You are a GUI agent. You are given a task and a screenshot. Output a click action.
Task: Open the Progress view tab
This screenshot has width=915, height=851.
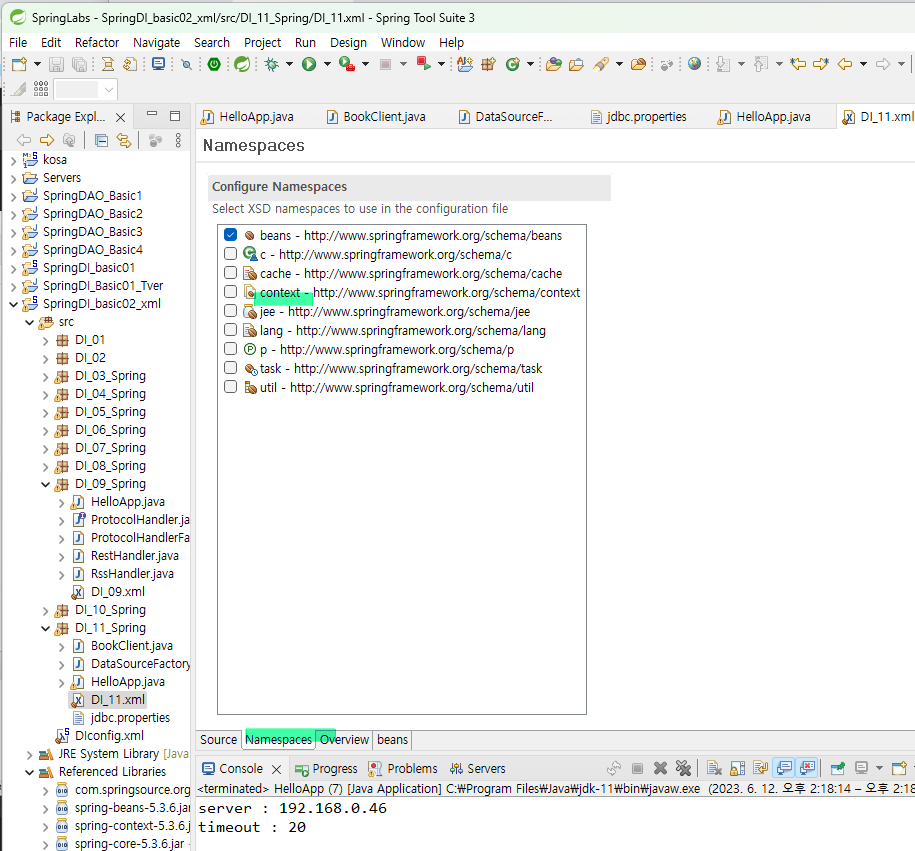(326, 769)
